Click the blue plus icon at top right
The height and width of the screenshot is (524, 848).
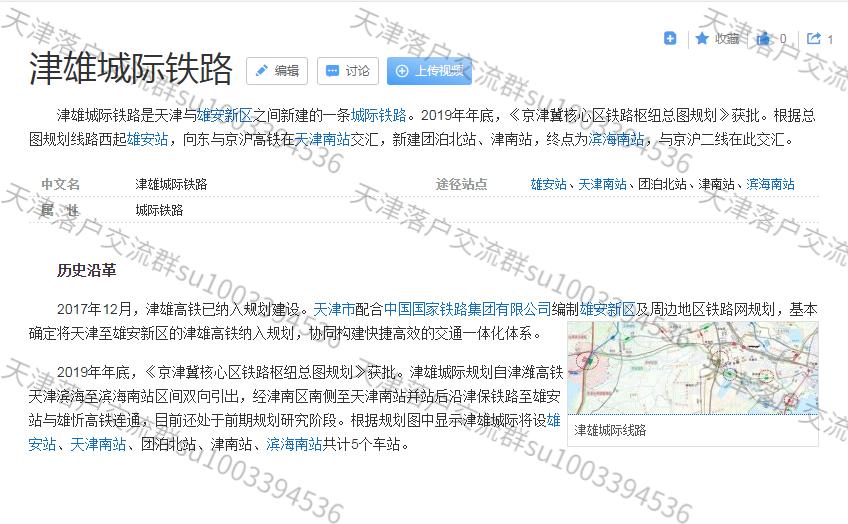[670, 38]
